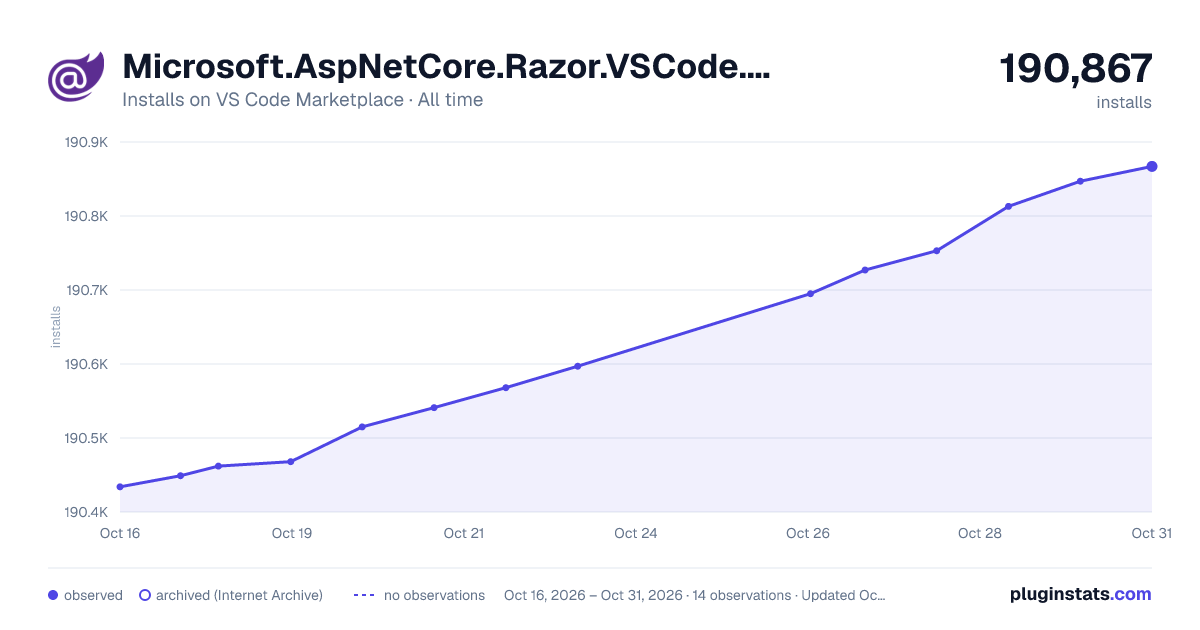This screenshot has width=1200, height=630.
Task: Click the 'Installs on VS Code Marketplace' subtitle
Action: (262, 100)
